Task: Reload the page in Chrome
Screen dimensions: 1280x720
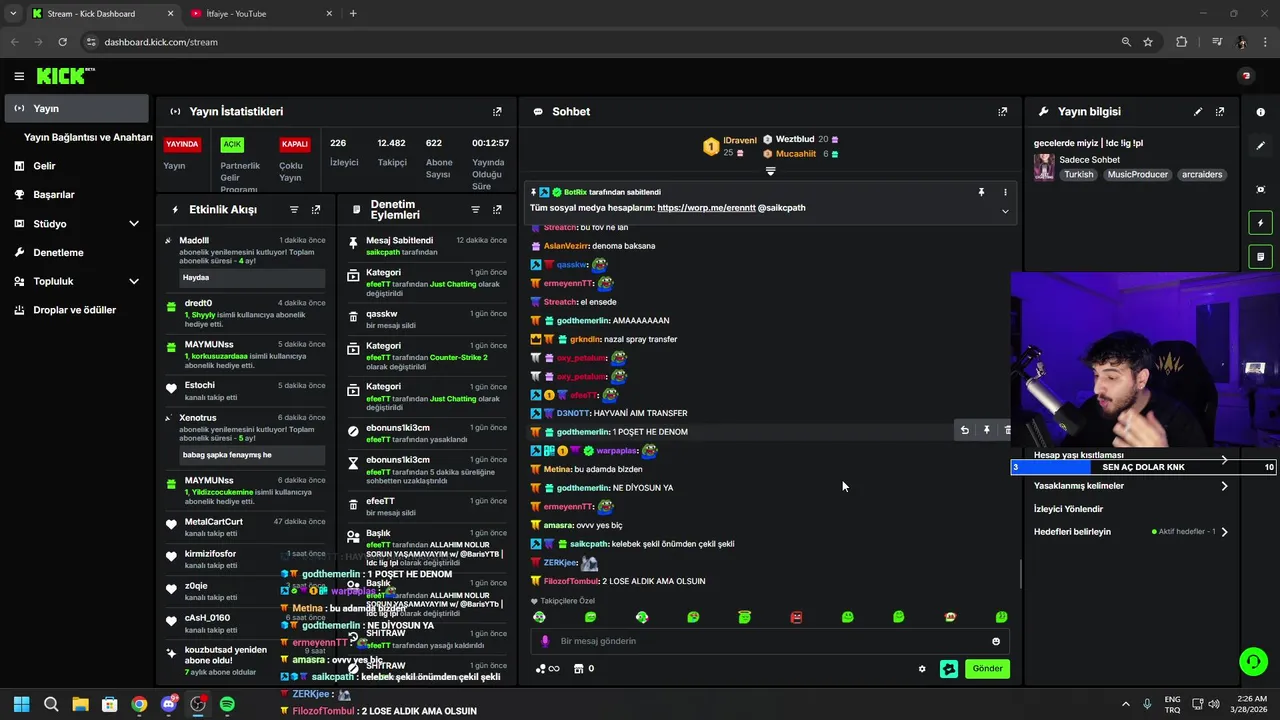Action: (x=62, y=42)
